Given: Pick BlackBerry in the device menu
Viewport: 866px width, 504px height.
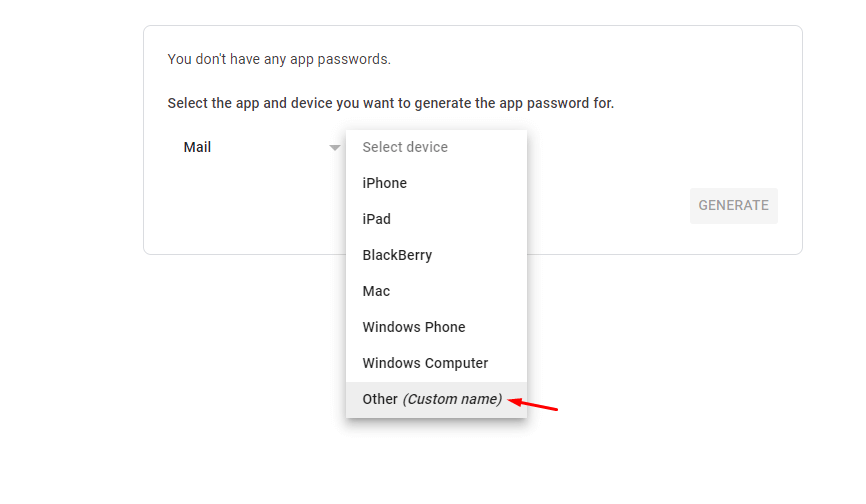Looking at the screenshot, I should pyautogui.click(x=397, y=255).
